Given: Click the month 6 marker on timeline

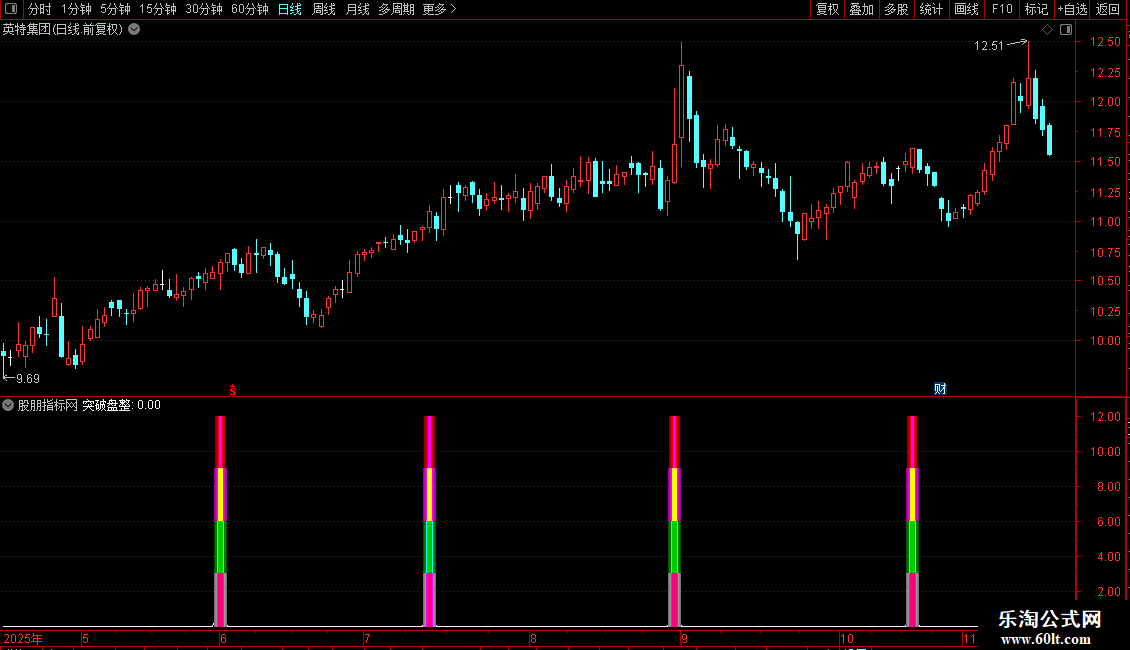Looking at the screenshot, I should tap(223, 638).
